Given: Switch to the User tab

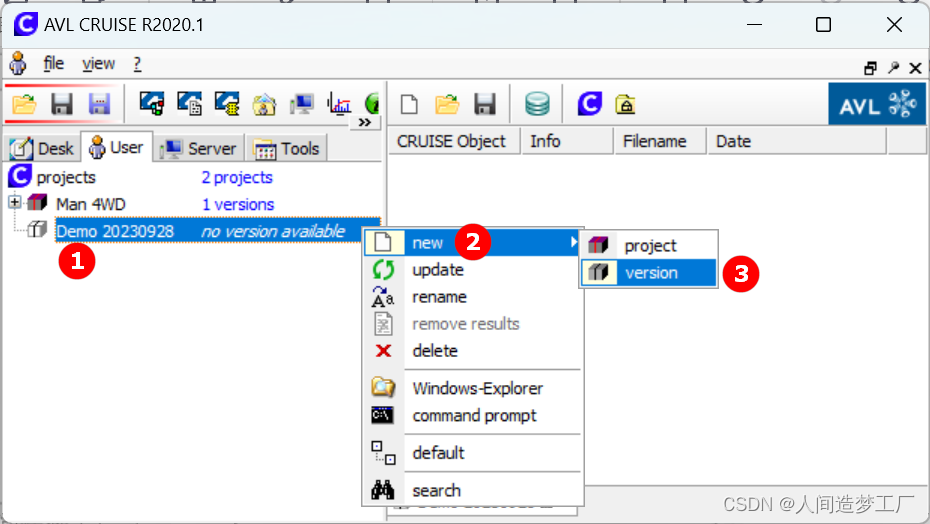Looking at the screenshot, I should pyautogui.click(x=117, y=147).
